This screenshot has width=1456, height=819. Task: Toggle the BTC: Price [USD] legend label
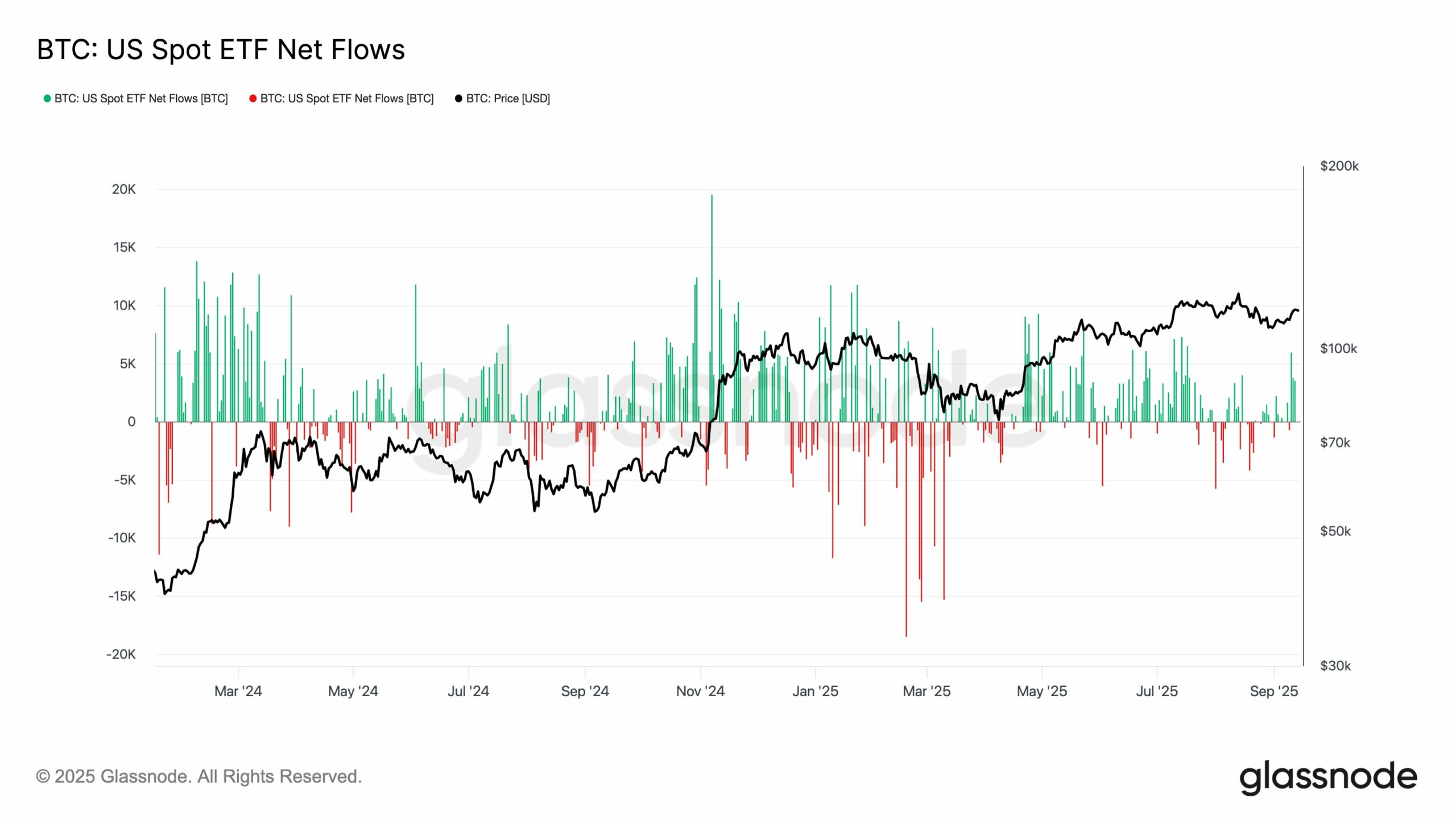pos(508,98)
